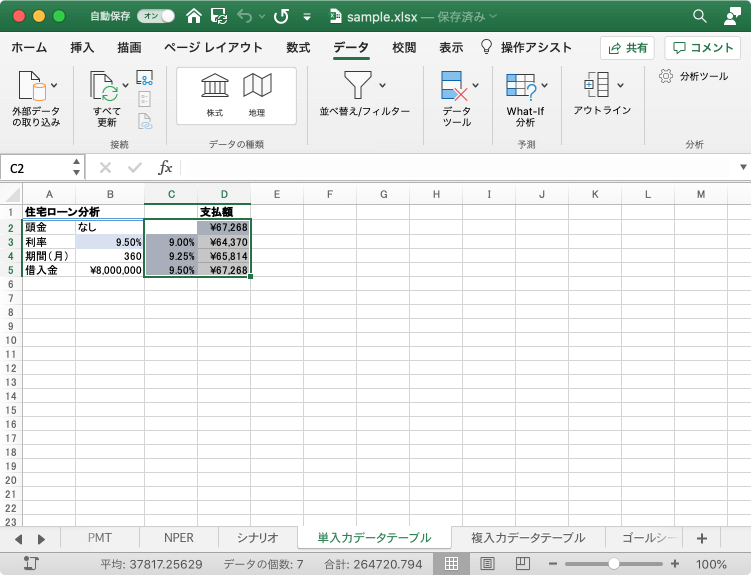Click the redo circular arrow icon
Screen dimensions: 751x575
[x=281, y=16]
